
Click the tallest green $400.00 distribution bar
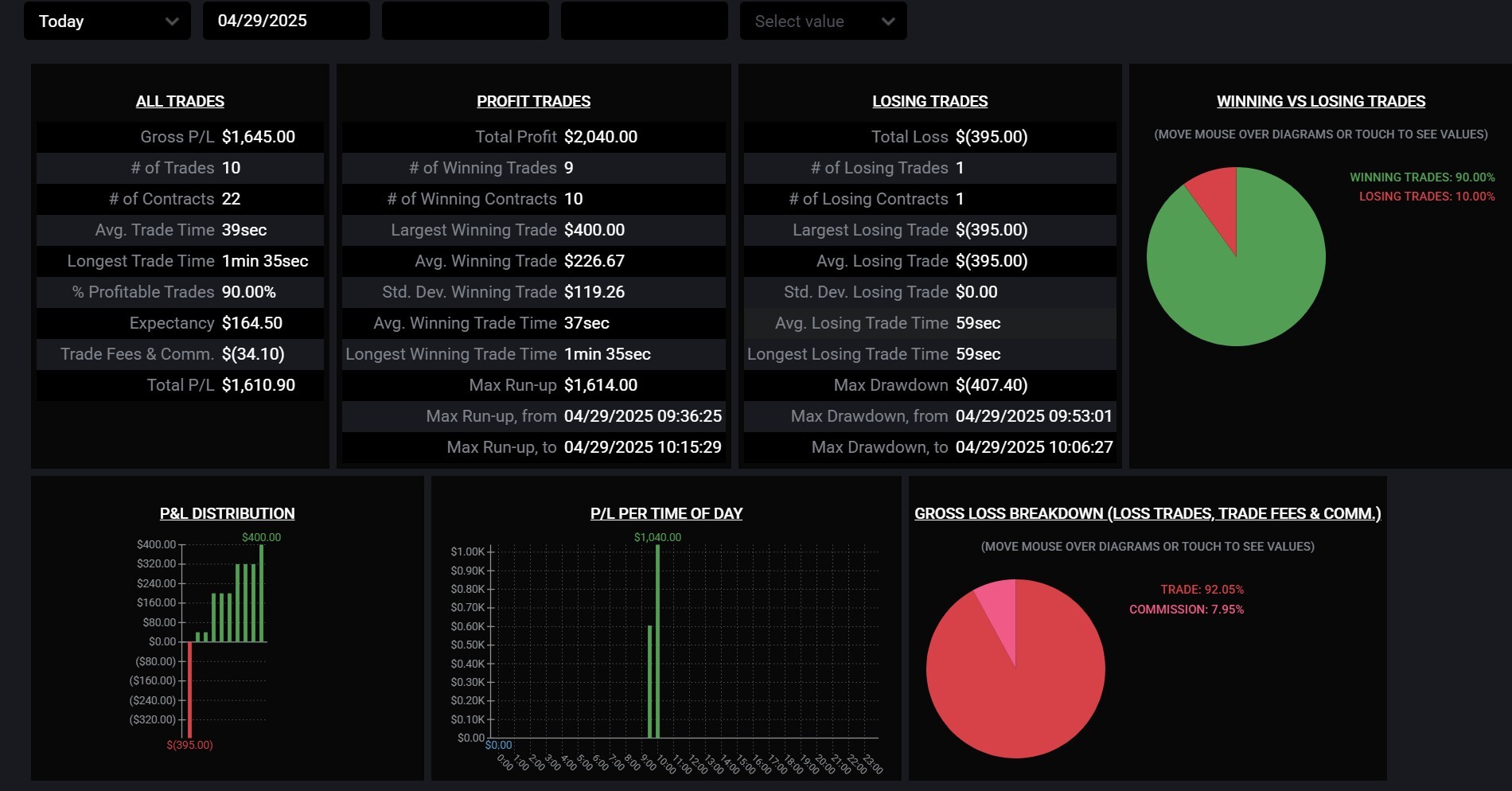coord(262,593)
